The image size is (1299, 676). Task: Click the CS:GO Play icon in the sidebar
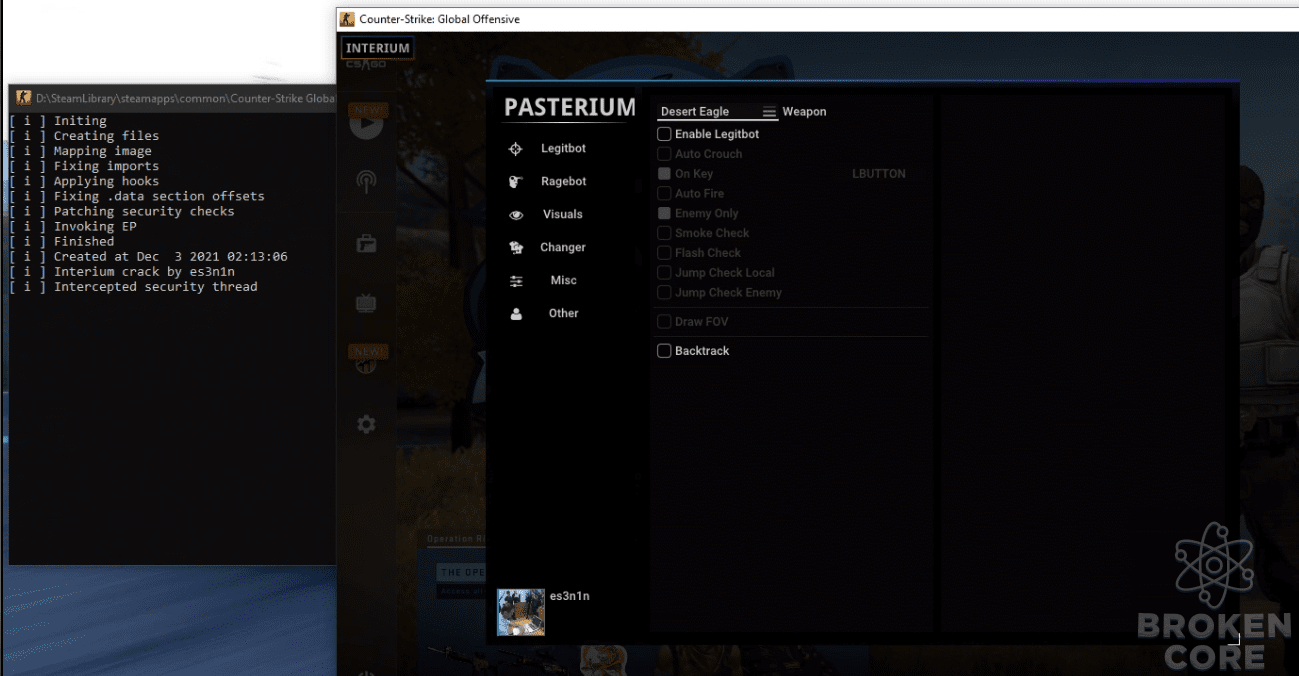coord(366,124)
